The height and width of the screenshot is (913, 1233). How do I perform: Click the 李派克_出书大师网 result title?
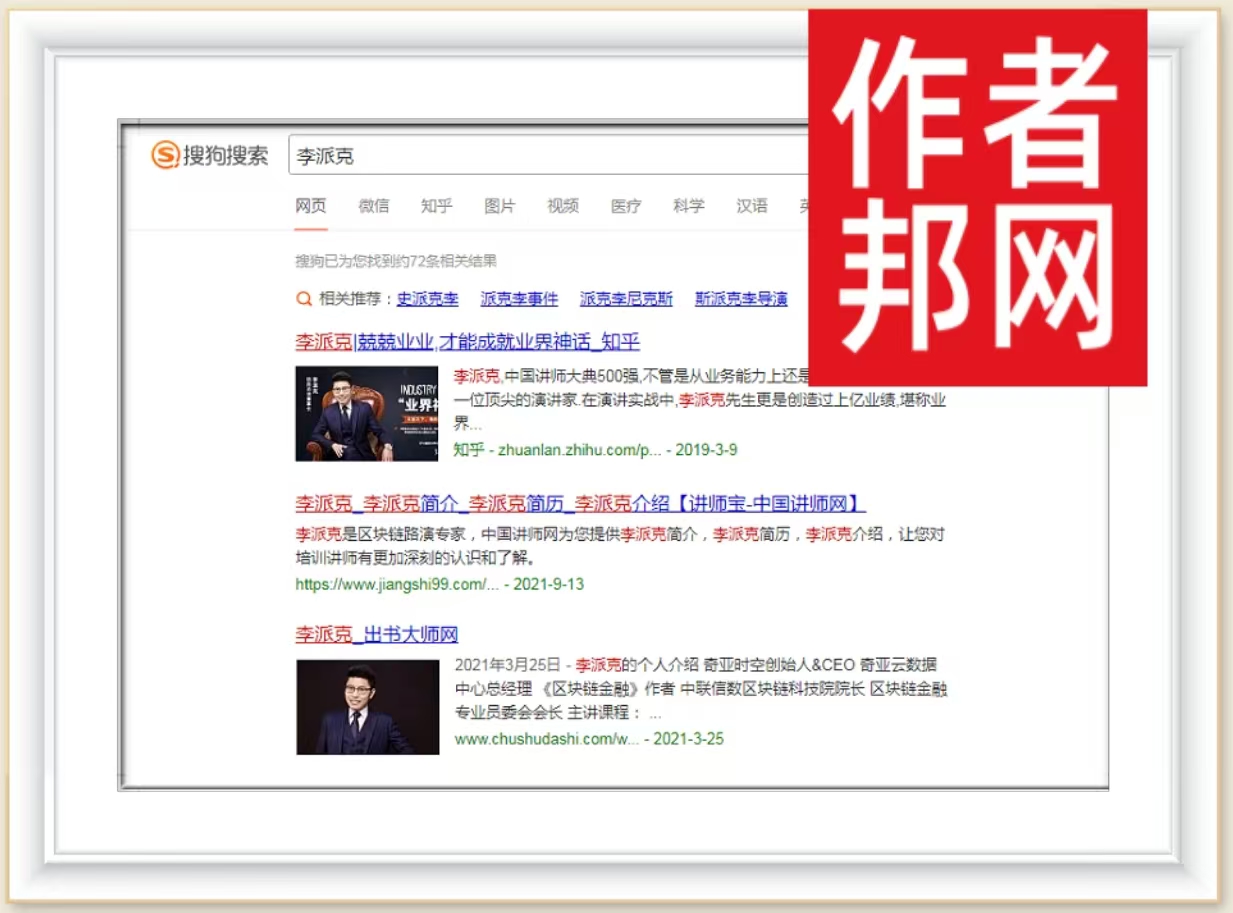[x=376, y=635]
